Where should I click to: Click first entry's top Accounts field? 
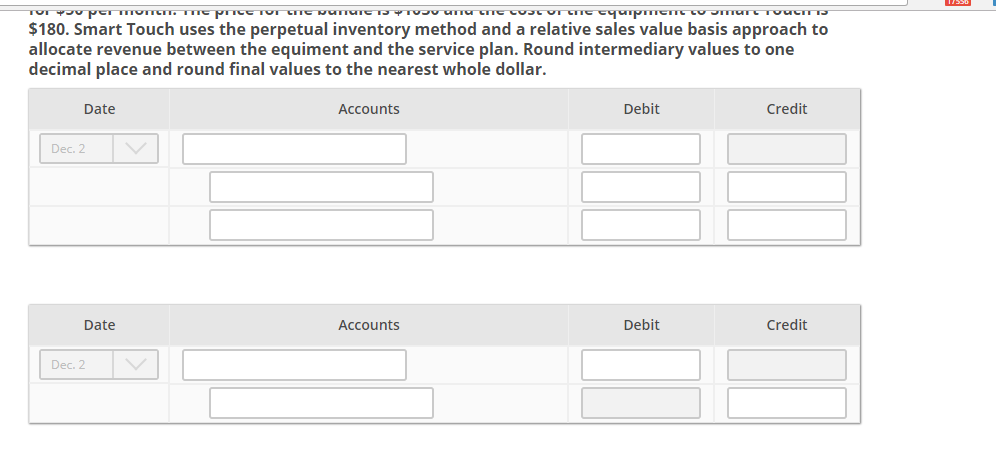294,149
